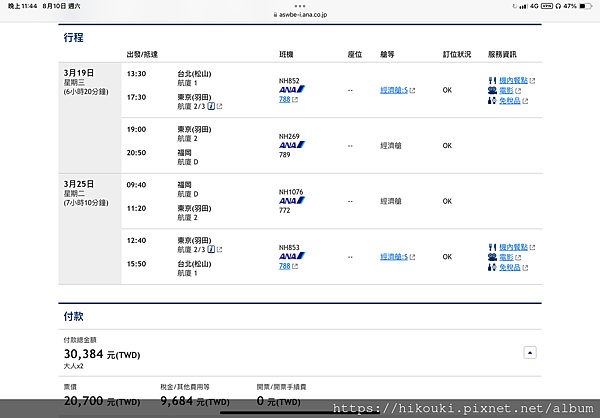Click the ANA logo for flight NH1076

click(292, 201)
